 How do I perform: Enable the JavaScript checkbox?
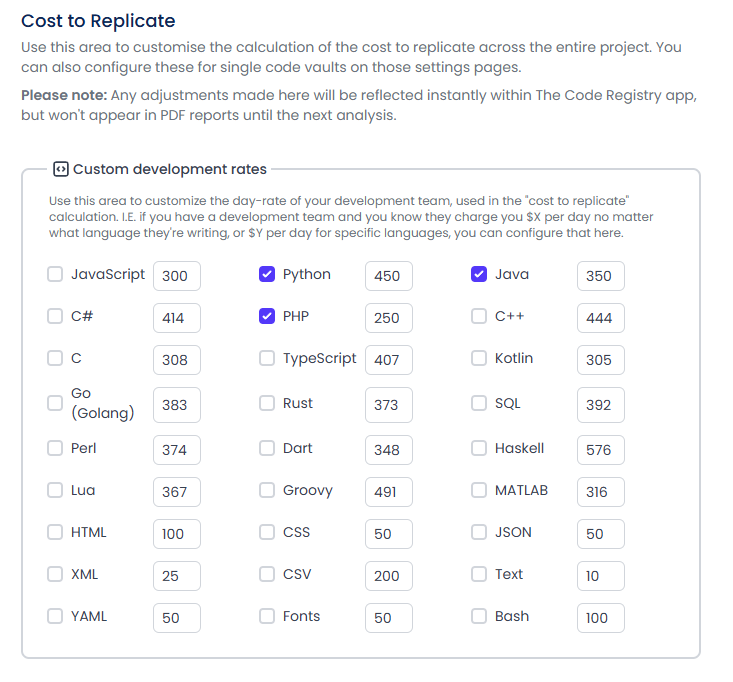point(55,275)
